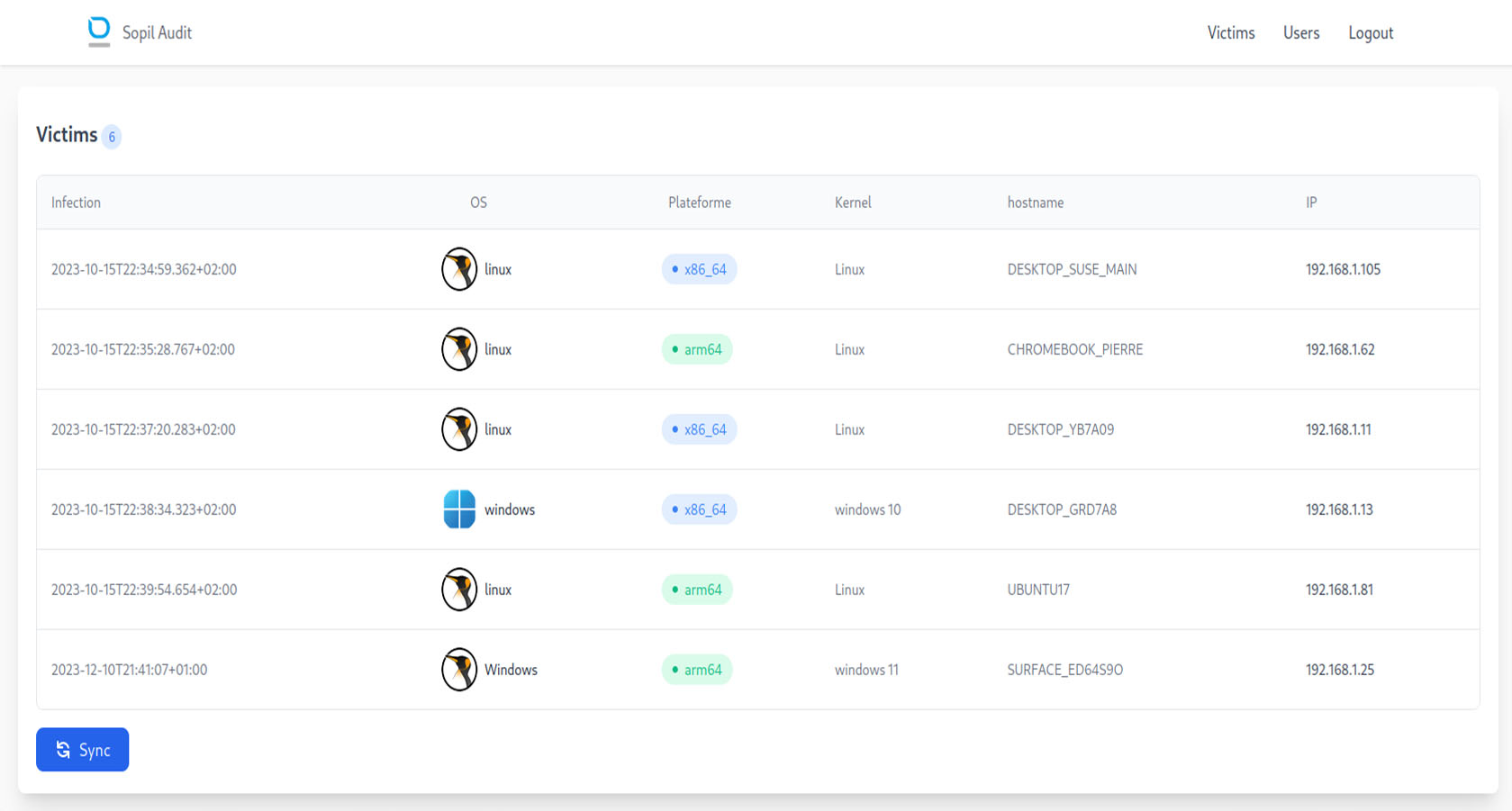Click the victims count badge showing 6
This screenshot has width=1512, height=811.
(112, 137)
